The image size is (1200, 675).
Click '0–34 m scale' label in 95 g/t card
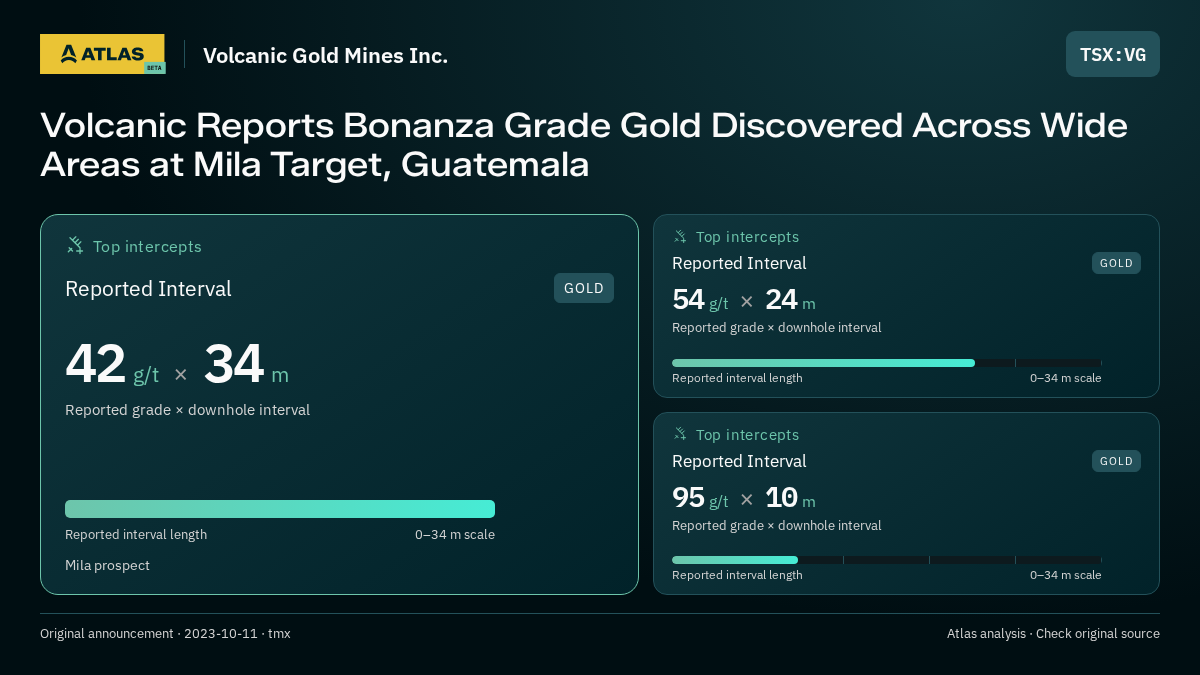tap(1066, 575)
